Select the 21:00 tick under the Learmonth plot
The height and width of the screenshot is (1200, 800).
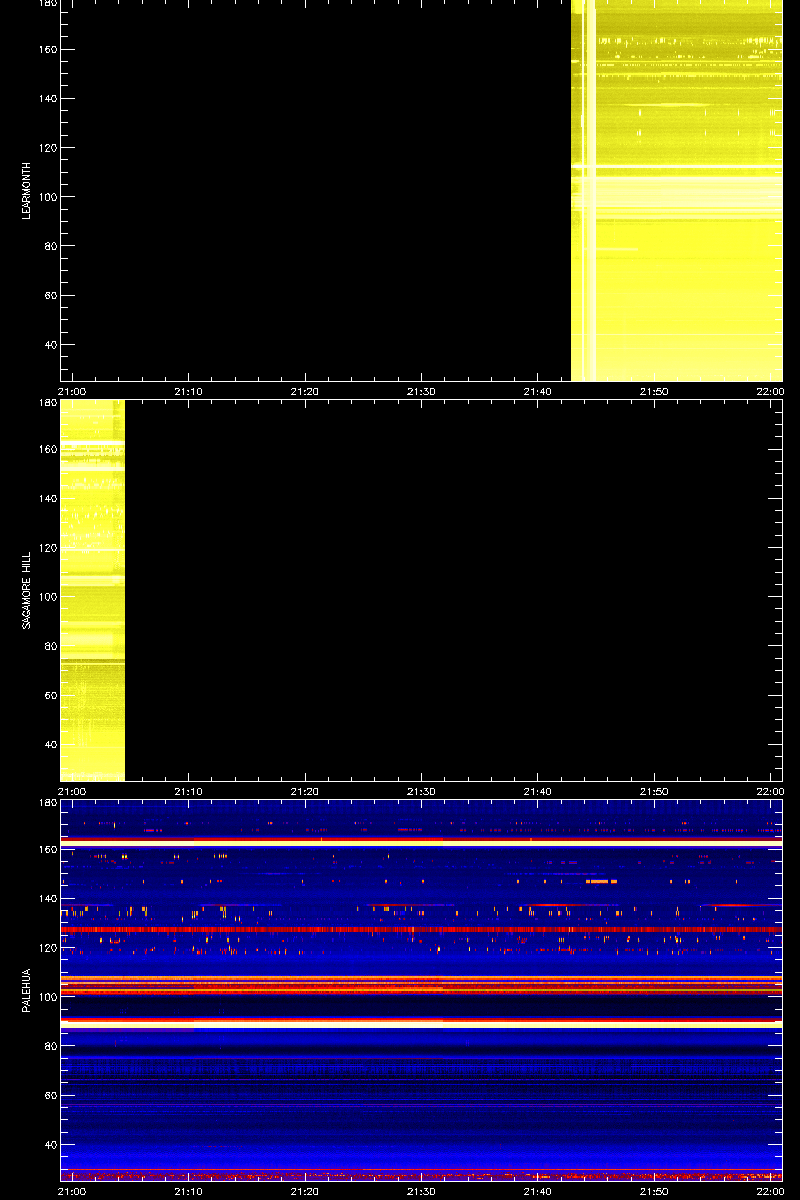coord(72,391)
